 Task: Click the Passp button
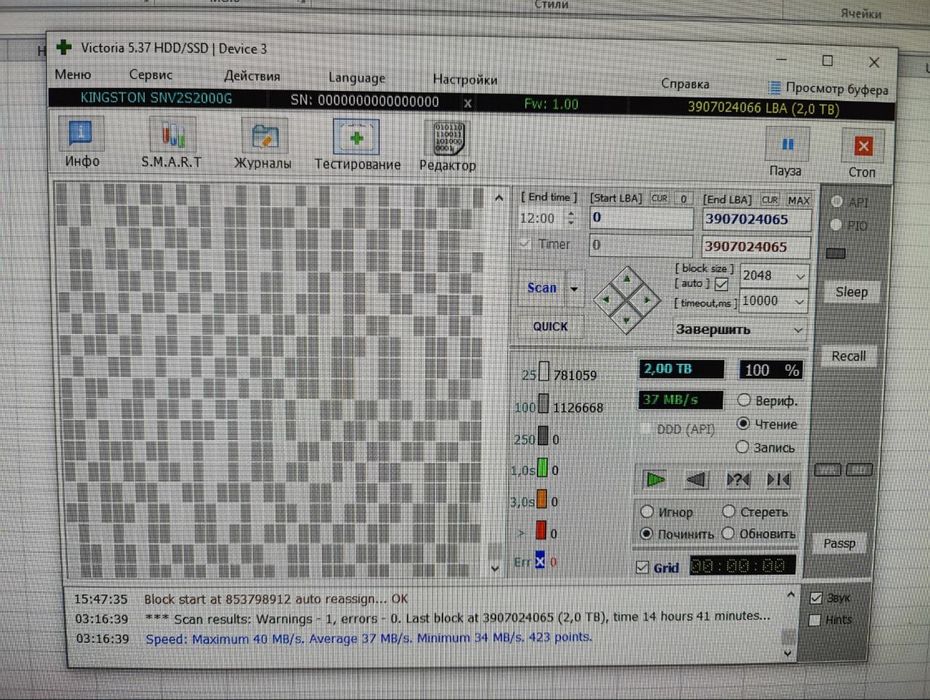click(839, 543)
